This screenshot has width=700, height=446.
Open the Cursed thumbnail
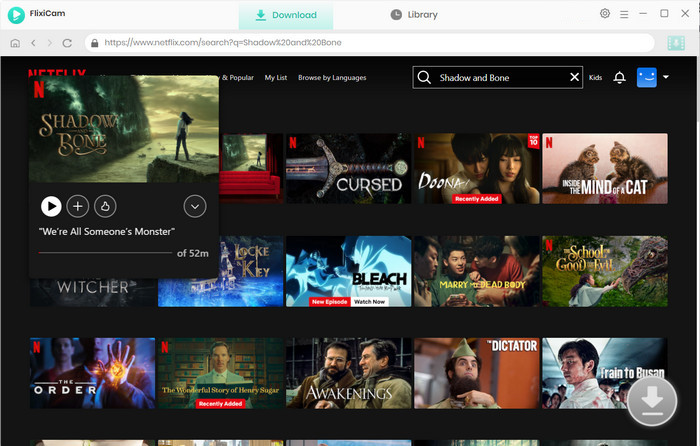click(x=348, y=168)
